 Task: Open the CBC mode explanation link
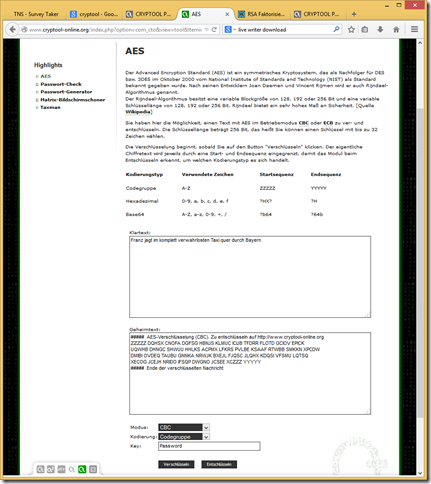(304, 123)
